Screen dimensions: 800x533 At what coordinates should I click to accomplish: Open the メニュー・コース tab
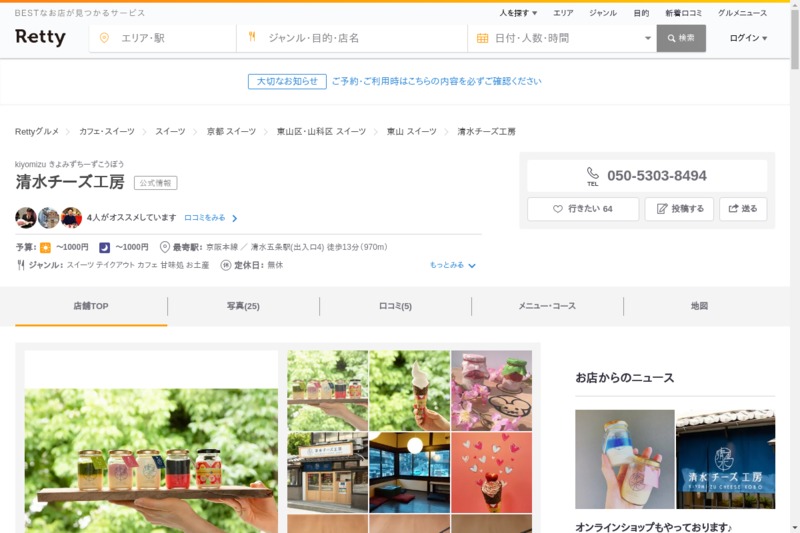(x=547, y=306)
